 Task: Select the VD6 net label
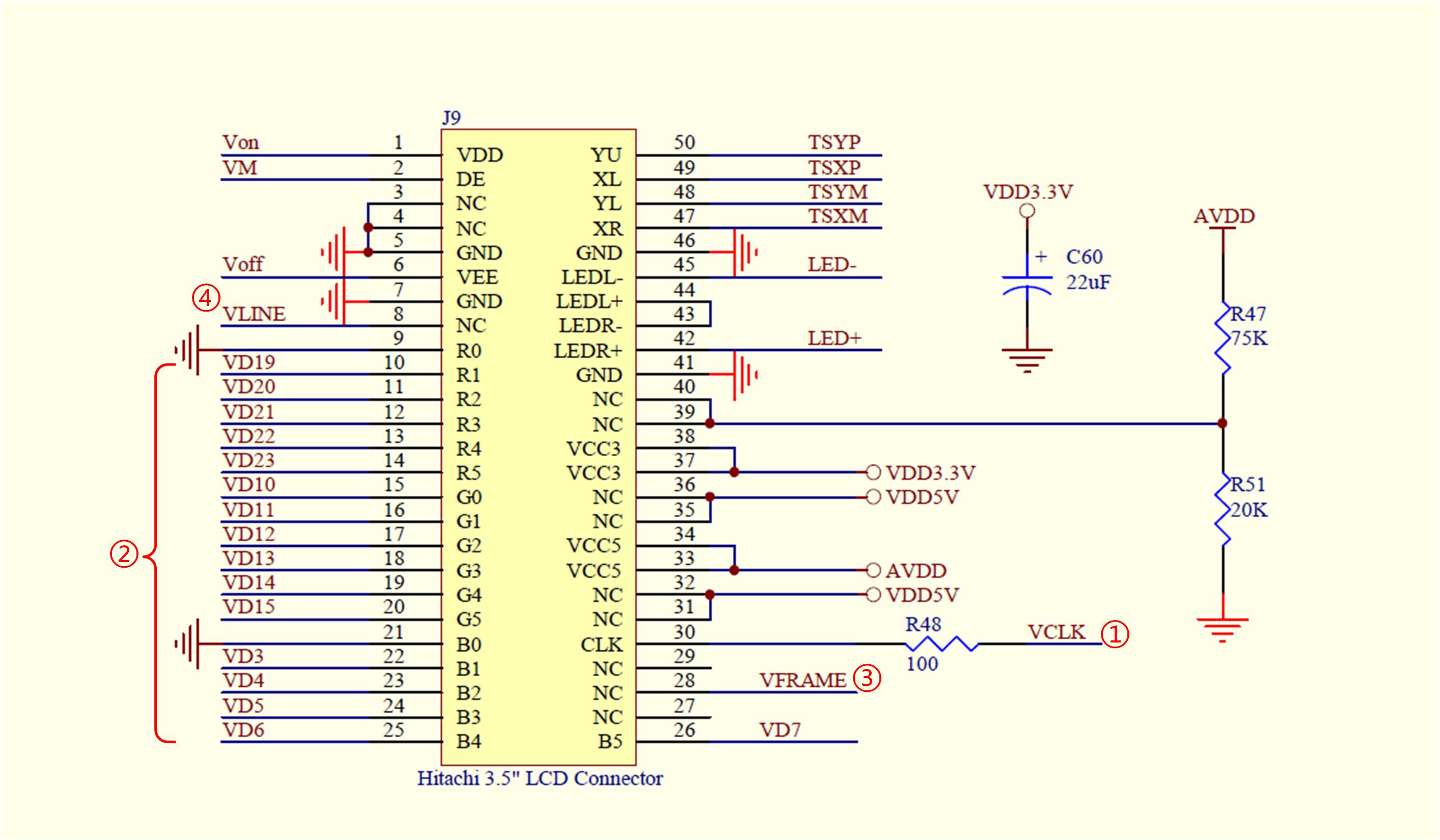click(243, 730)
